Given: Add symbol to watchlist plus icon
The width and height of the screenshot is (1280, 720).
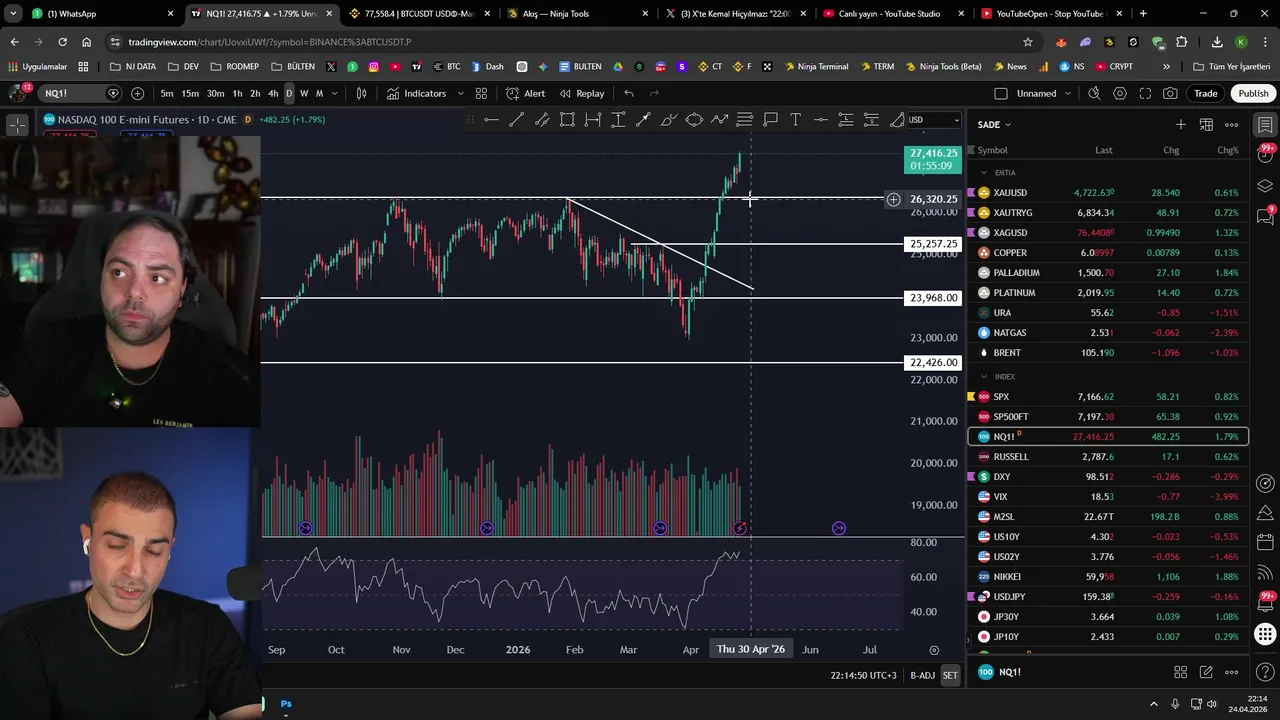Looking at the screenshot, I should [x=1181, y=124].
